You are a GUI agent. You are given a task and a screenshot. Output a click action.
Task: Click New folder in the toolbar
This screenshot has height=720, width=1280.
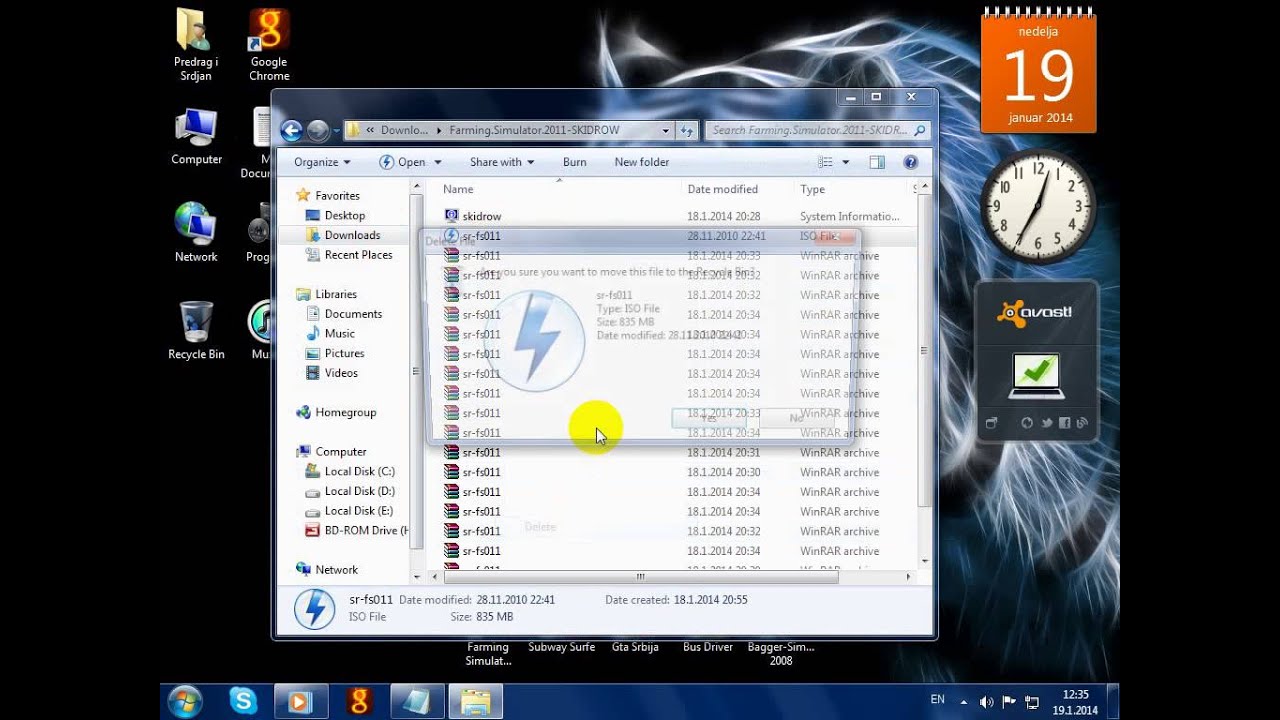642,162
